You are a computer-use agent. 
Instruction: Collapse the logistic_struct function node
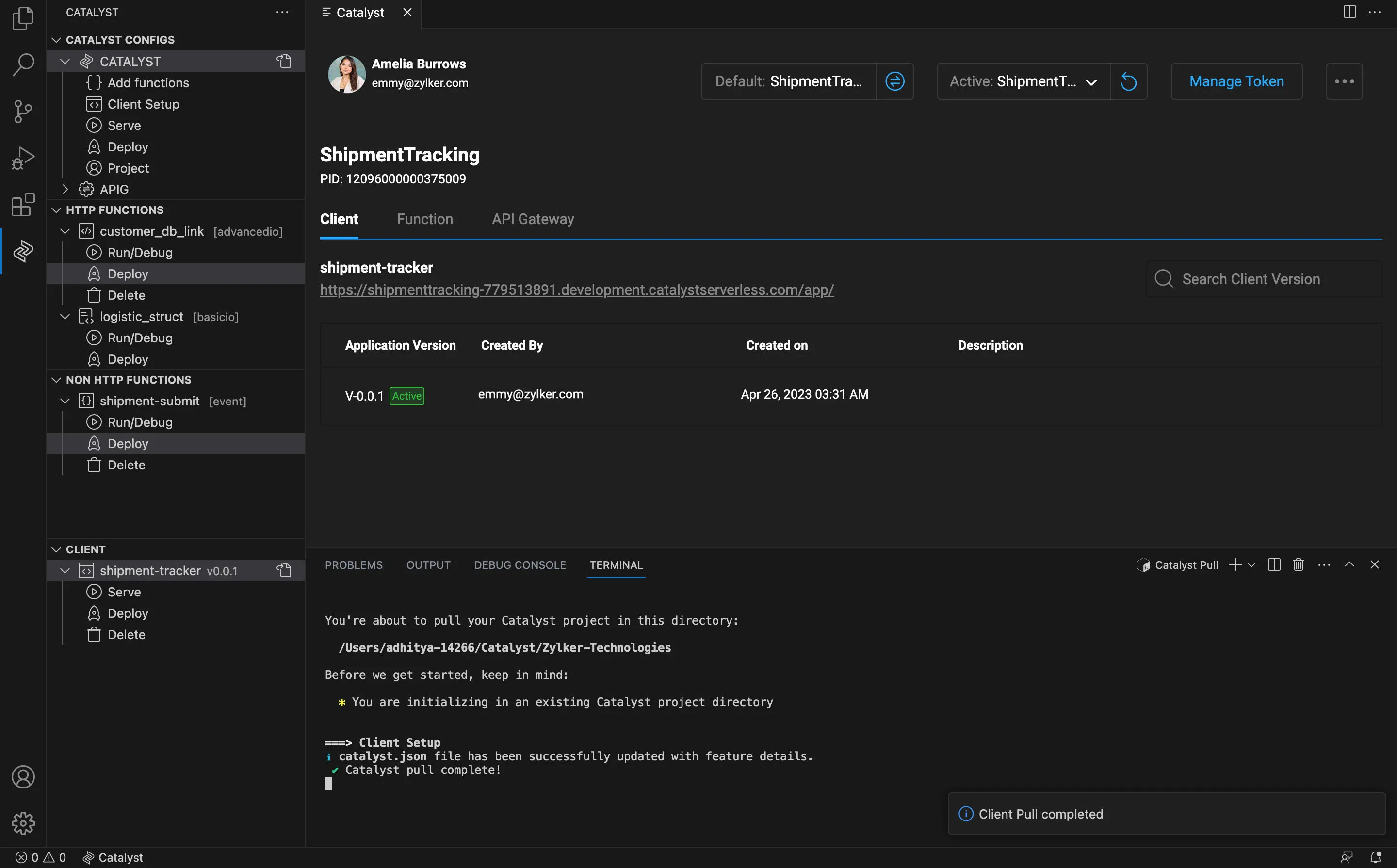click(65, 316)
